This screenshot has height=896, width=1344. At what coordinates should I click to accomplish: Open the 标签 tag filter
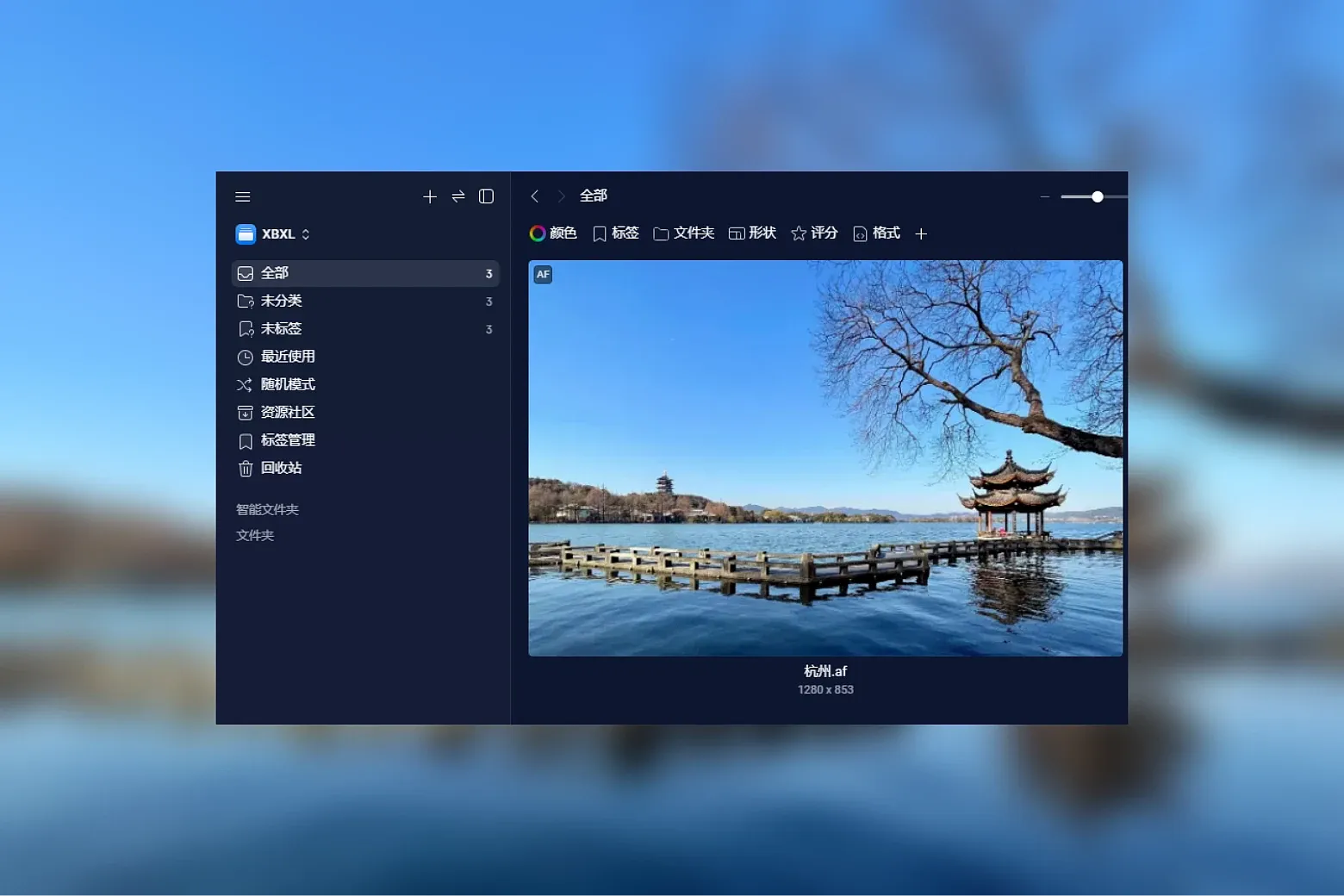pos(616,233)
